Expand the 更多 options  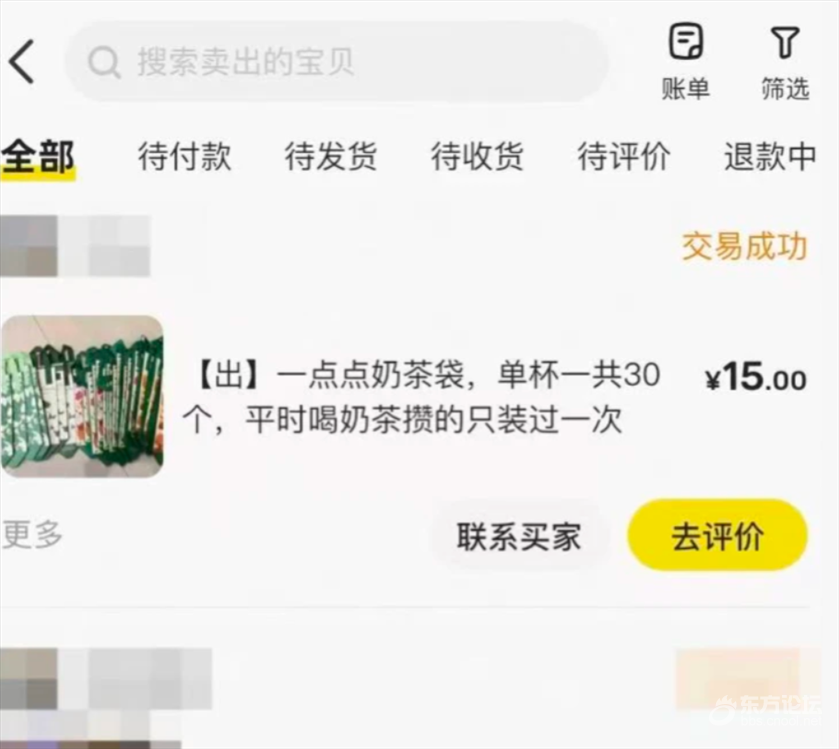pyautogui.click(x=32, y=534)
